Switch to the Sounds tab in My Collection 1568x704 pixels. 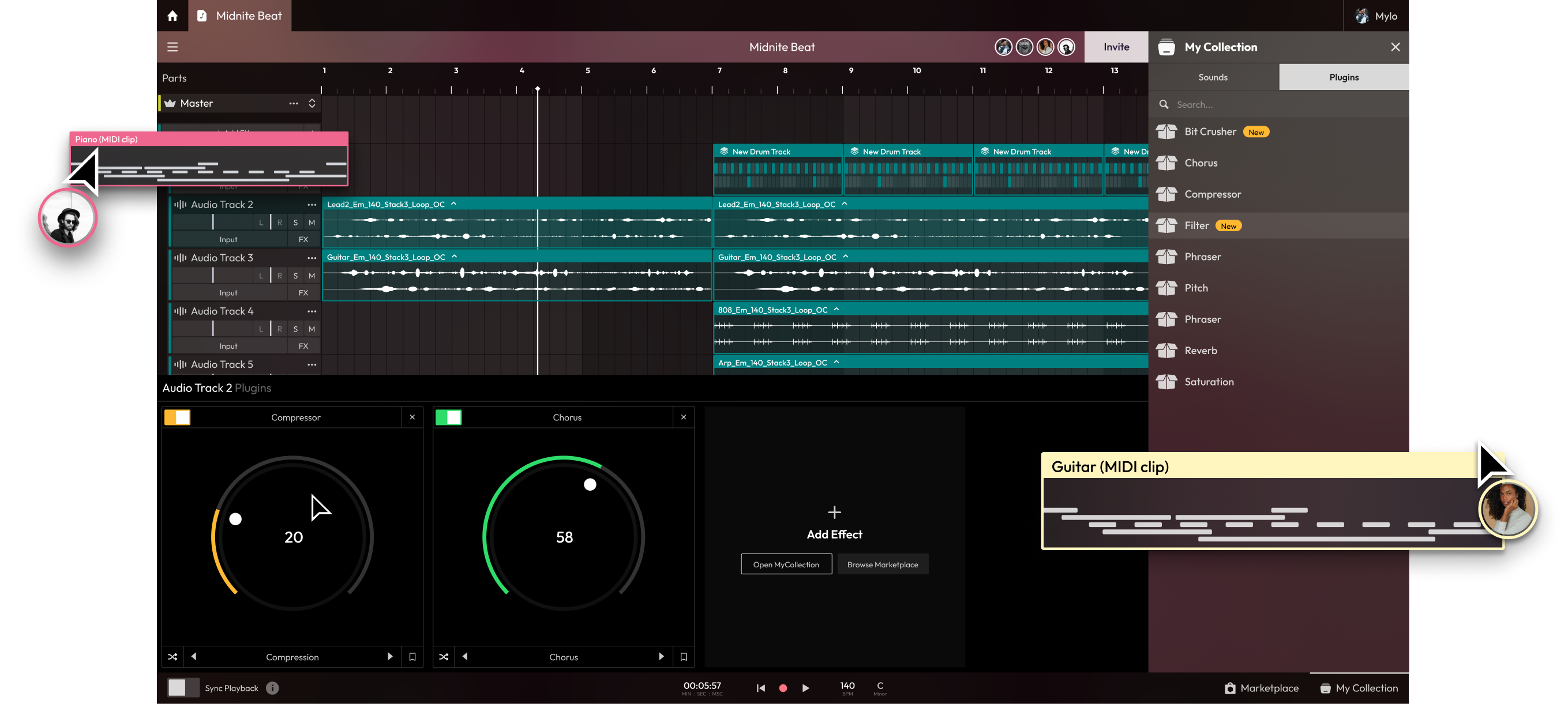pyautogui.click(x=1213, y=77)
